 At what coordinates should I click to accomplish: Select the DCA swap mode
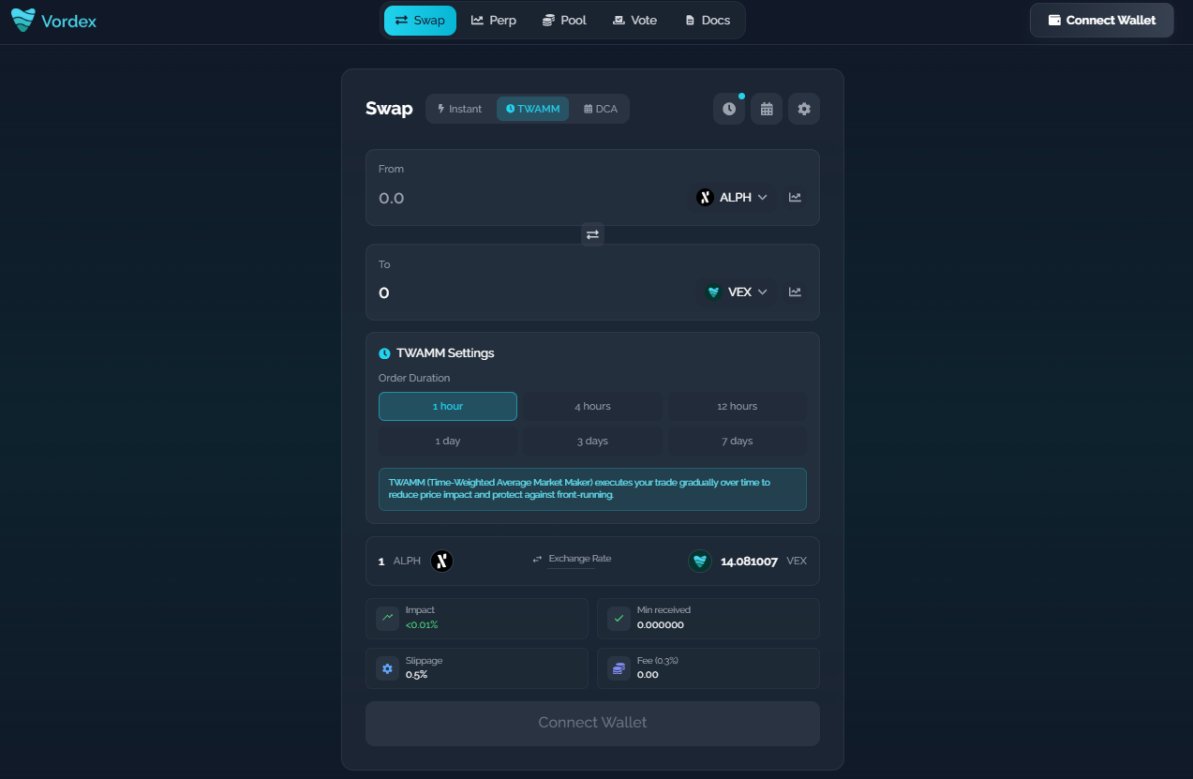tap(600, 109)
